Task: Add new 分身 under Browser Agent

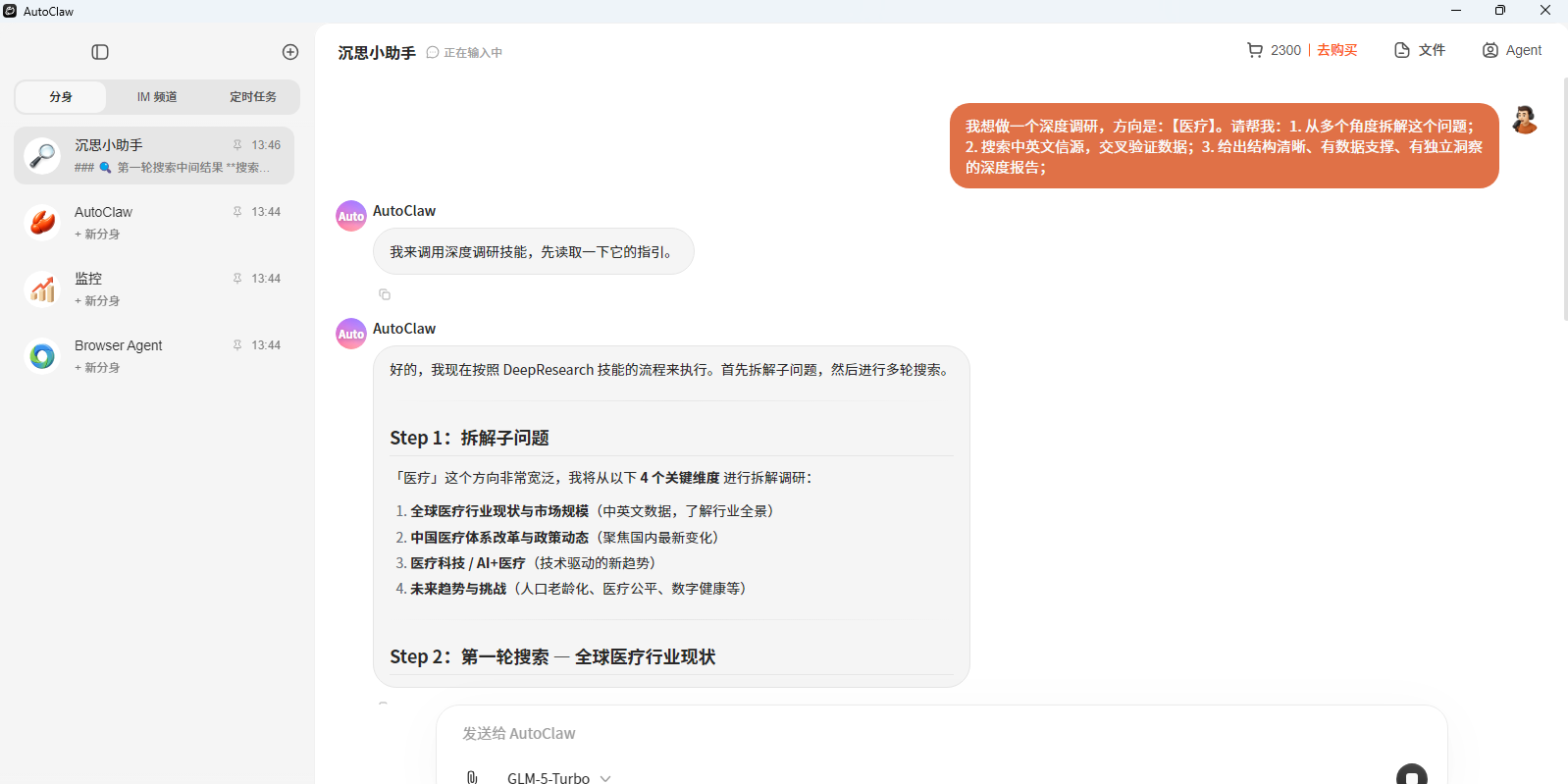Action: point(97,368)
